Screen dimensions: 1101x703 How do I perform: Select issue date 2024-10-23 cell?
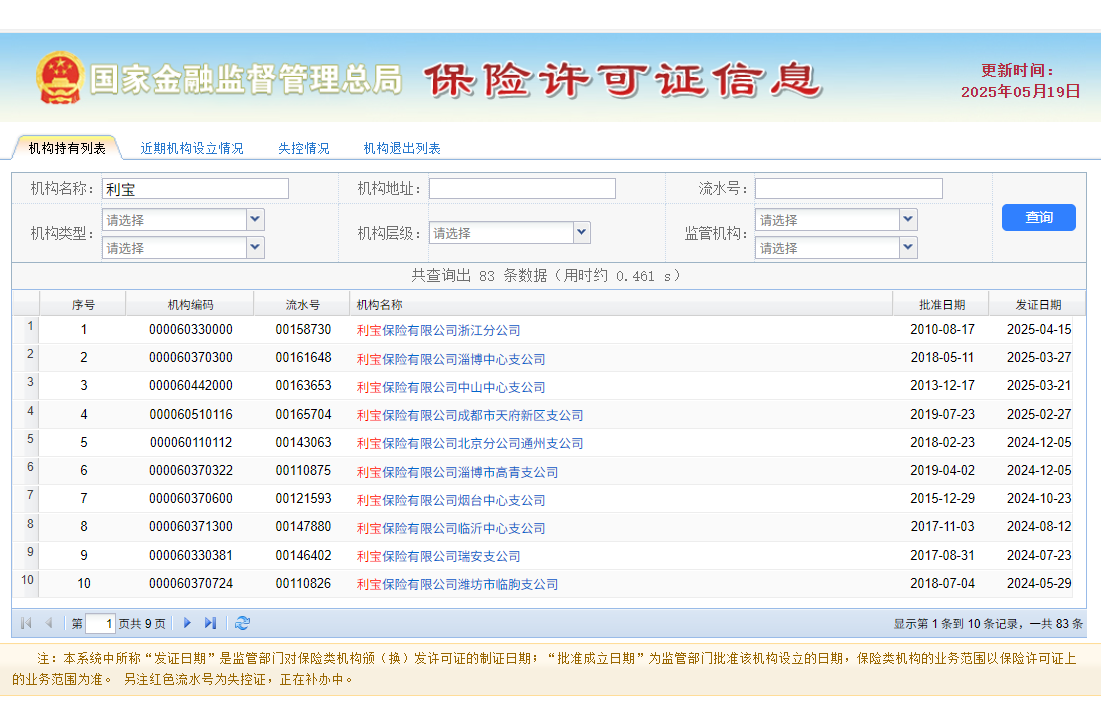click(1039, 499)
